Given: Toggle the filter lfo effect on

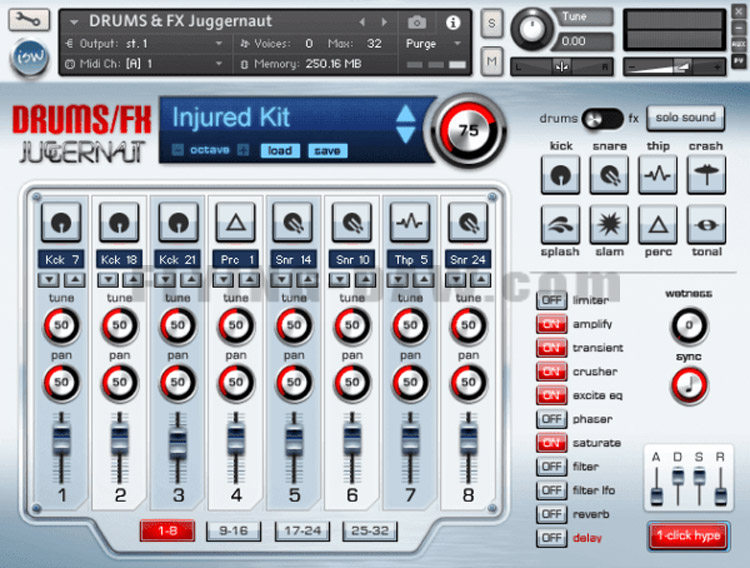Looking at the screenshot, I should [551, 490].
